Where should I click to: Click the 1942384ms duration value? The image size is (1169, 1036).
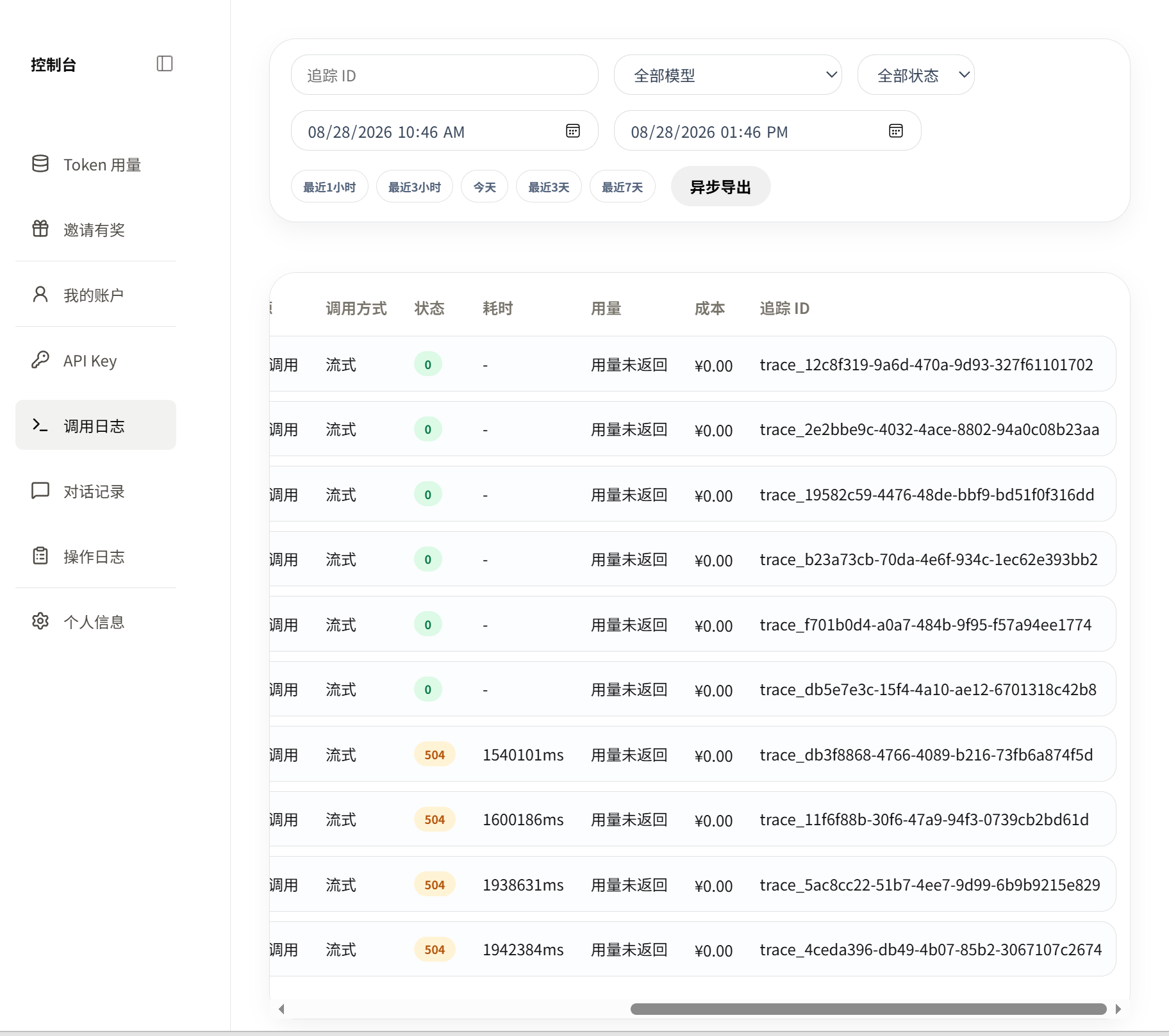point(523,950)
